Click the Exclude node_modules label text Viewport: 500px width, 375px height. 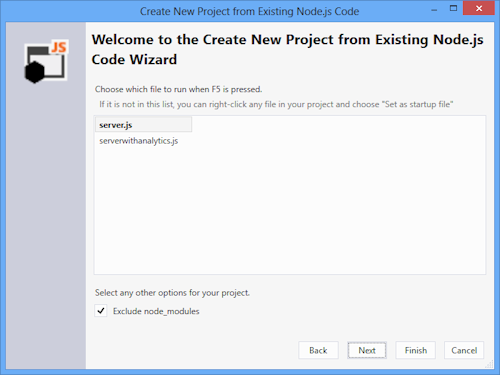point(156,311)
